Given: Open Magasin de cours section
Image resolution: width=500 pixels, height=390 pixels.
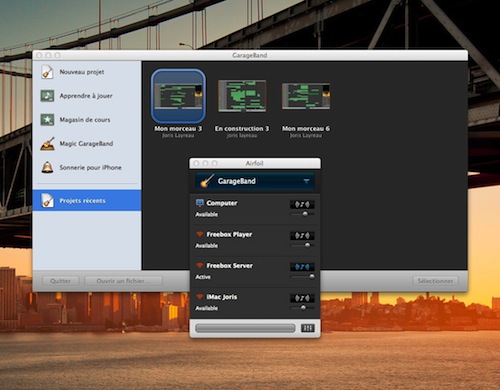Looking at the screenshot, I should click(87, 120).
